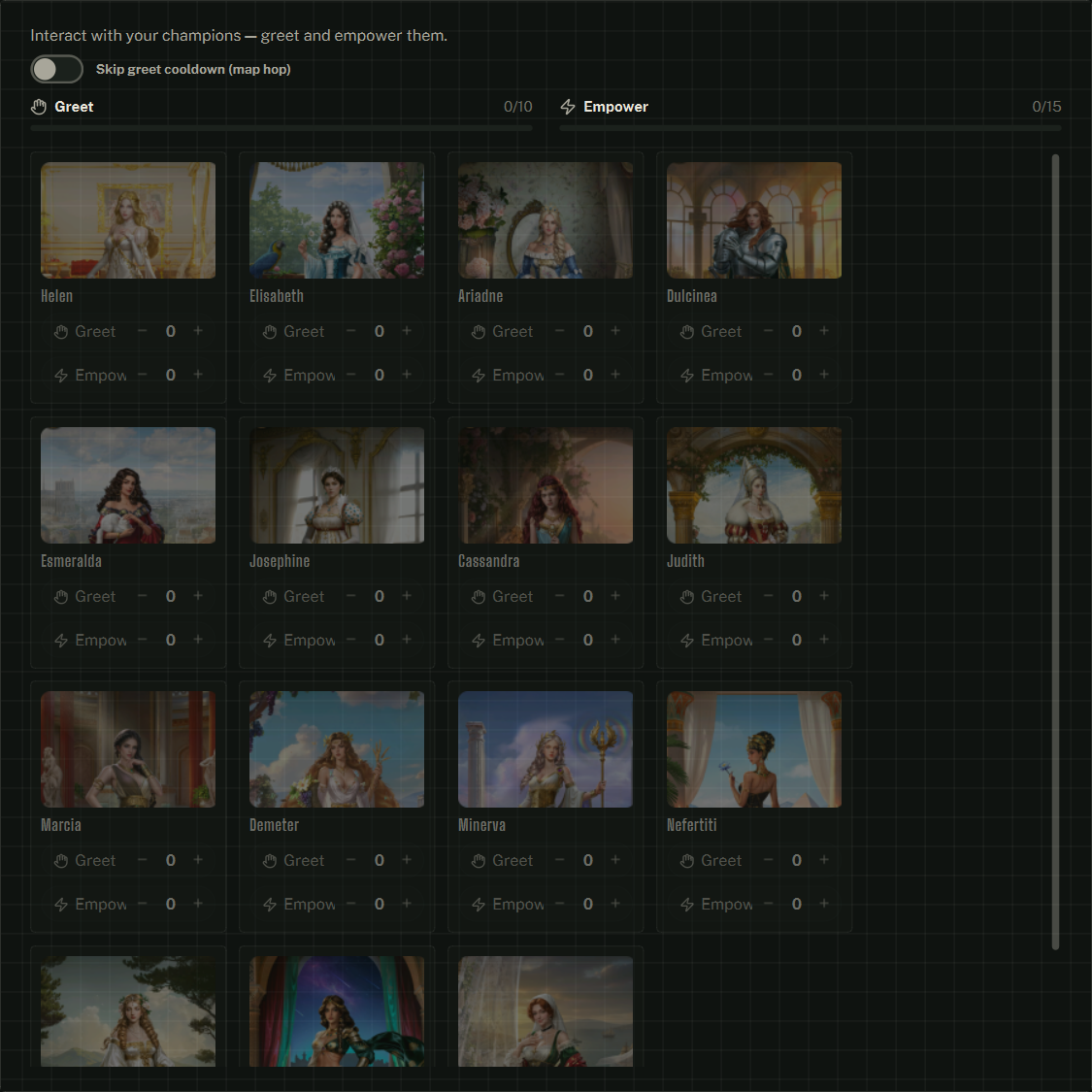Click Esmeralda's Greet hand icon
This screenshot has width=1092, height=1092.
(61, 597)
